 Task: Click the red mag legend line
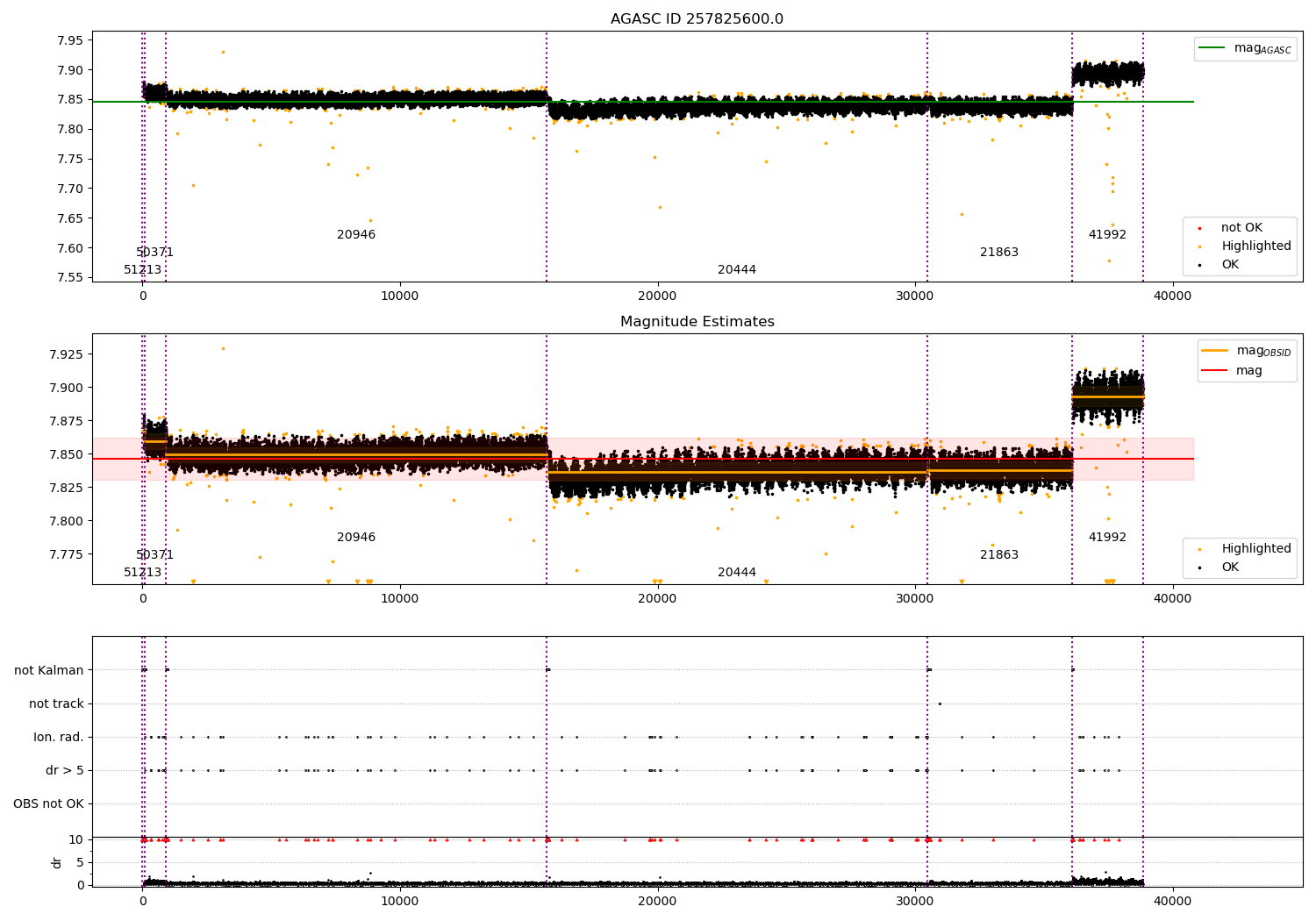[1215, 371]
